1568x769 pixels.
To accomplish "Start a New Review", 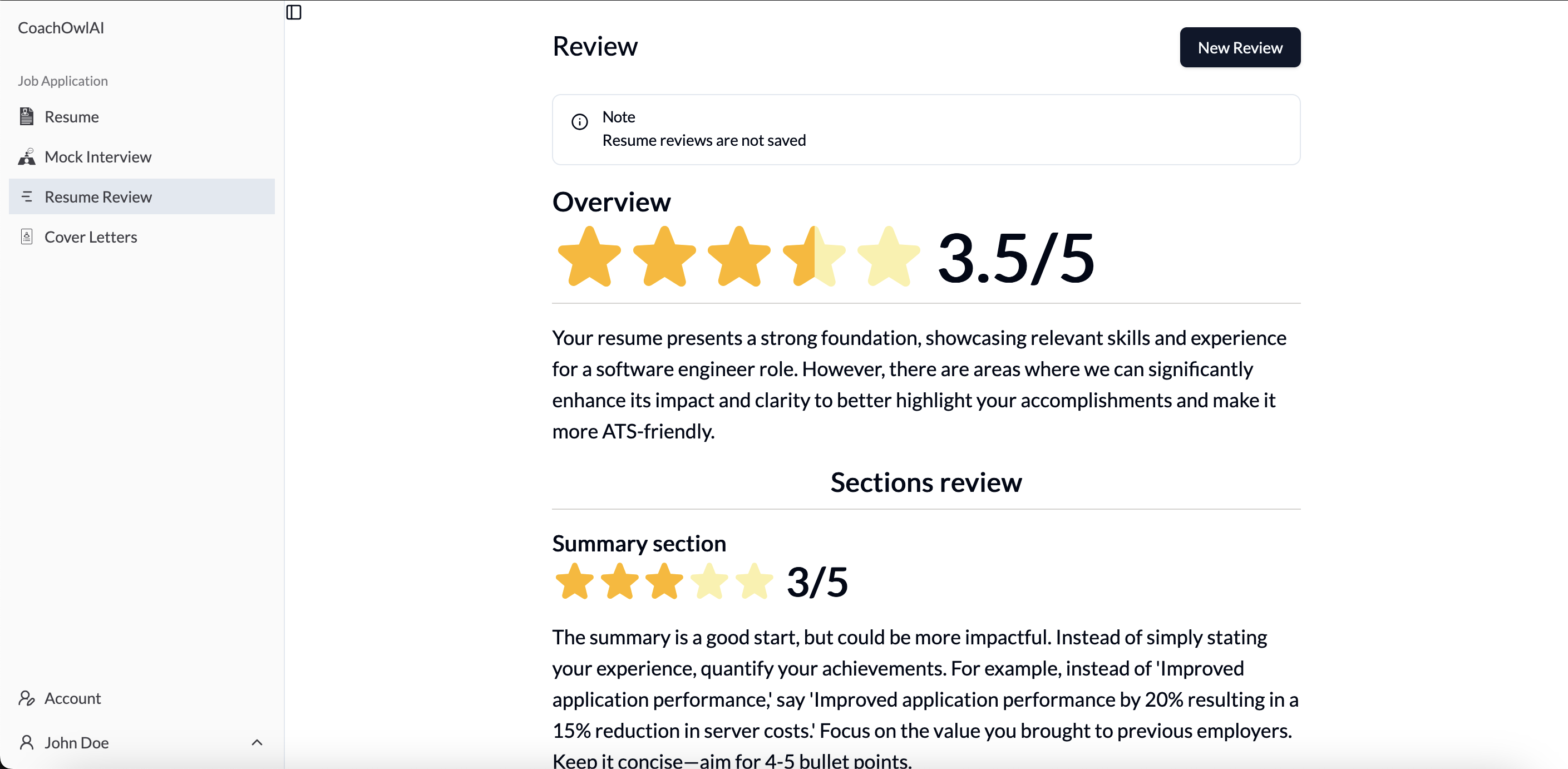I will pyautogui.click(x=1239, y=47).
